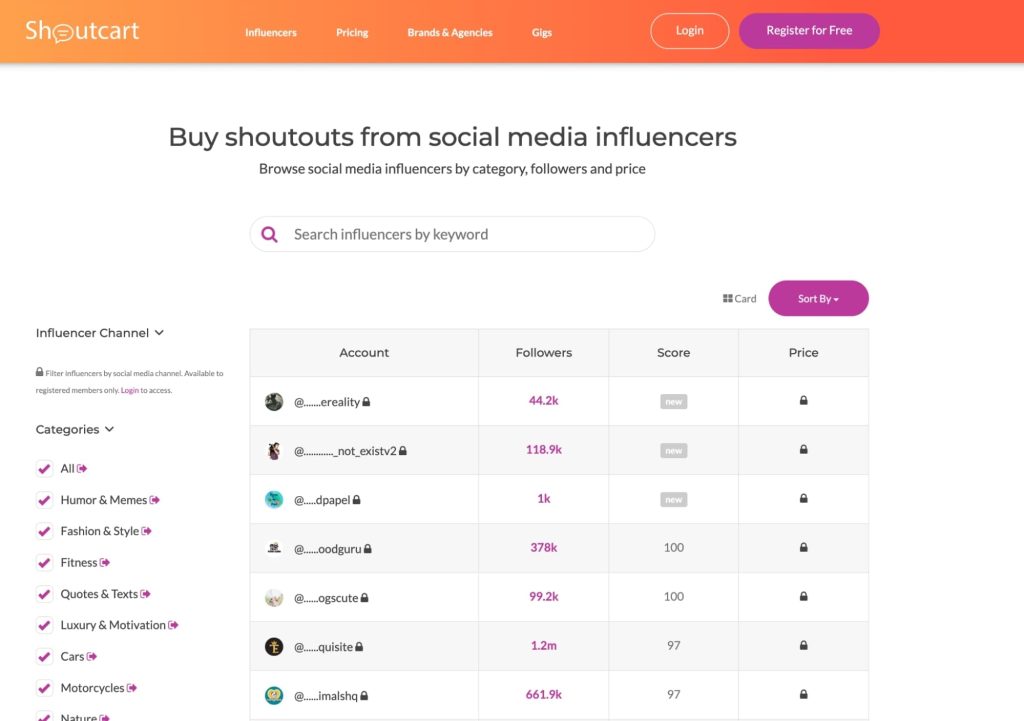The width and height of the screenshot is (1024, 721).
Task: Click the Login button in header
Action: [x=690, y=31]
